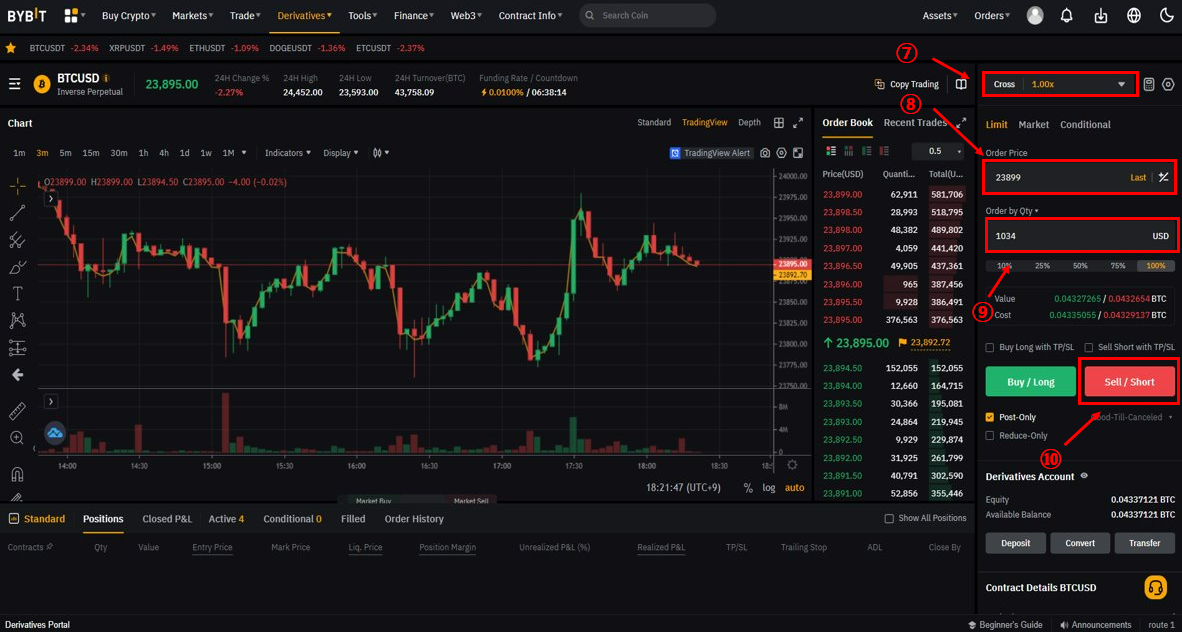Image resolution: width=1182 pixels, height=632 pixels.
Task: Open the Indicators dropdown
Action: pos(288,153)
